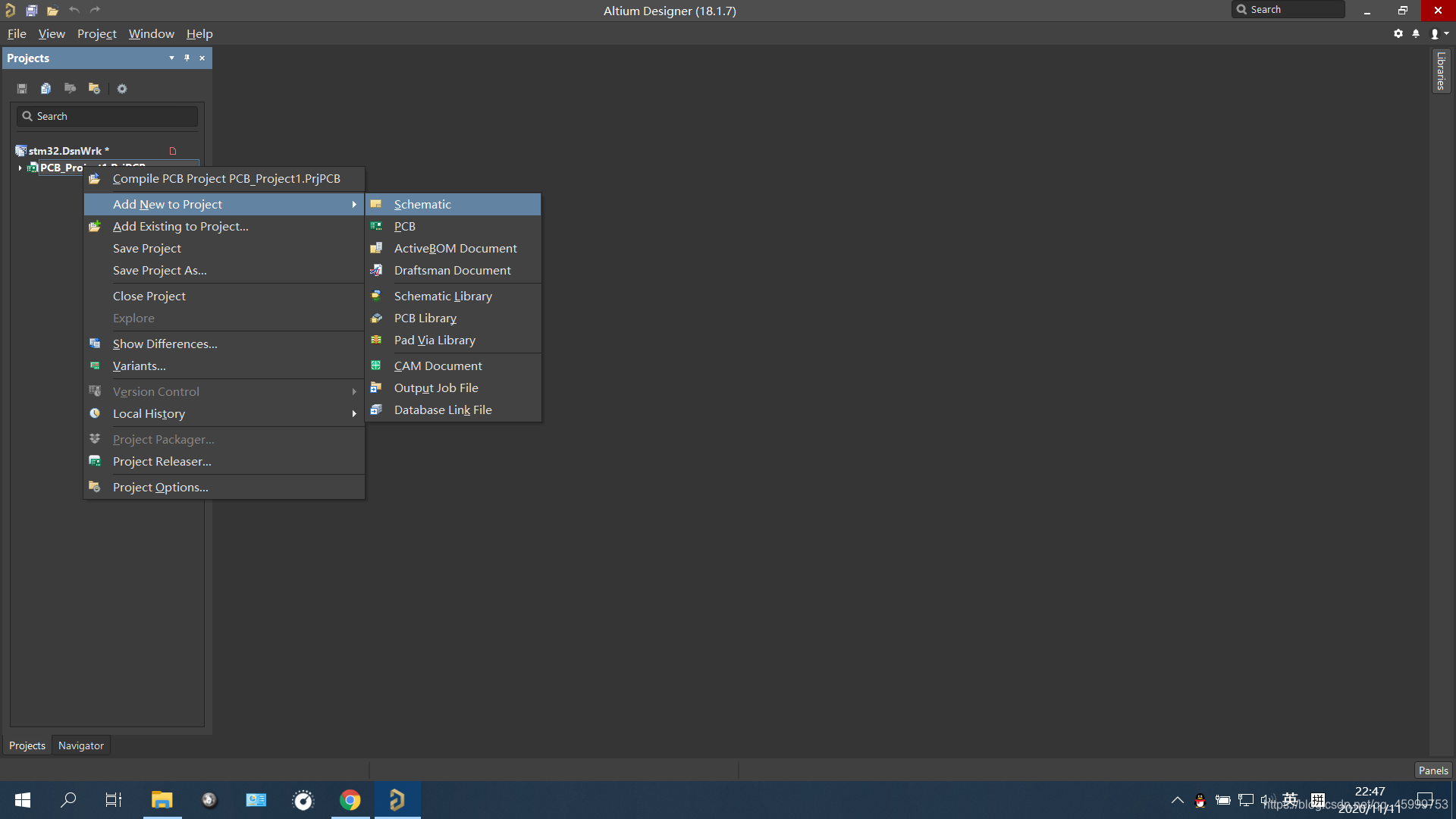Switch to the Navigator tab
This screenshot has height=819, width=1456.
[81, 745]
